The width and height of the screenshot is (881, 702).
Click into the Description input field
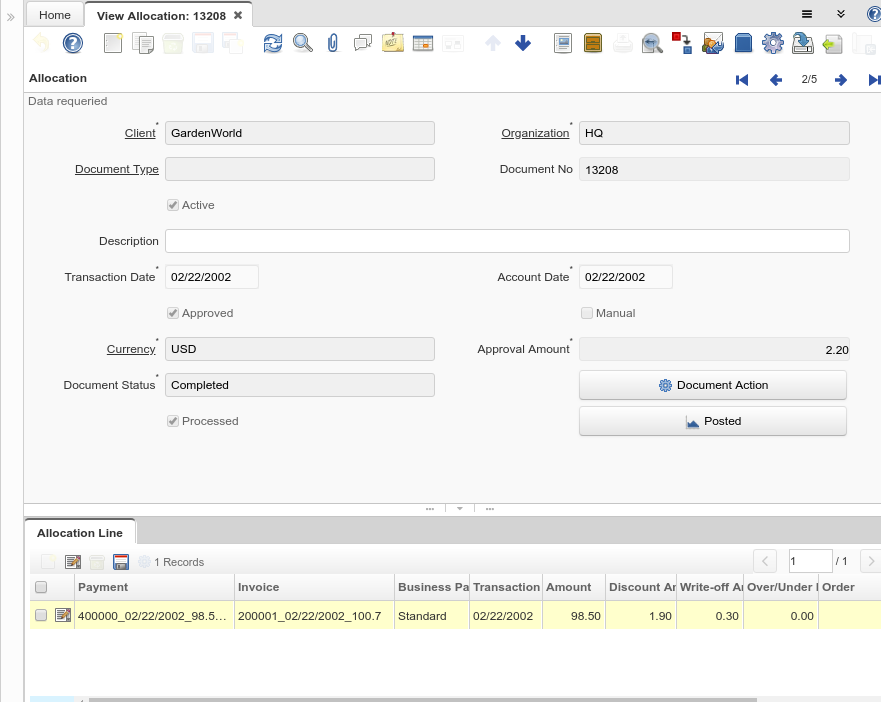point(507,241)
